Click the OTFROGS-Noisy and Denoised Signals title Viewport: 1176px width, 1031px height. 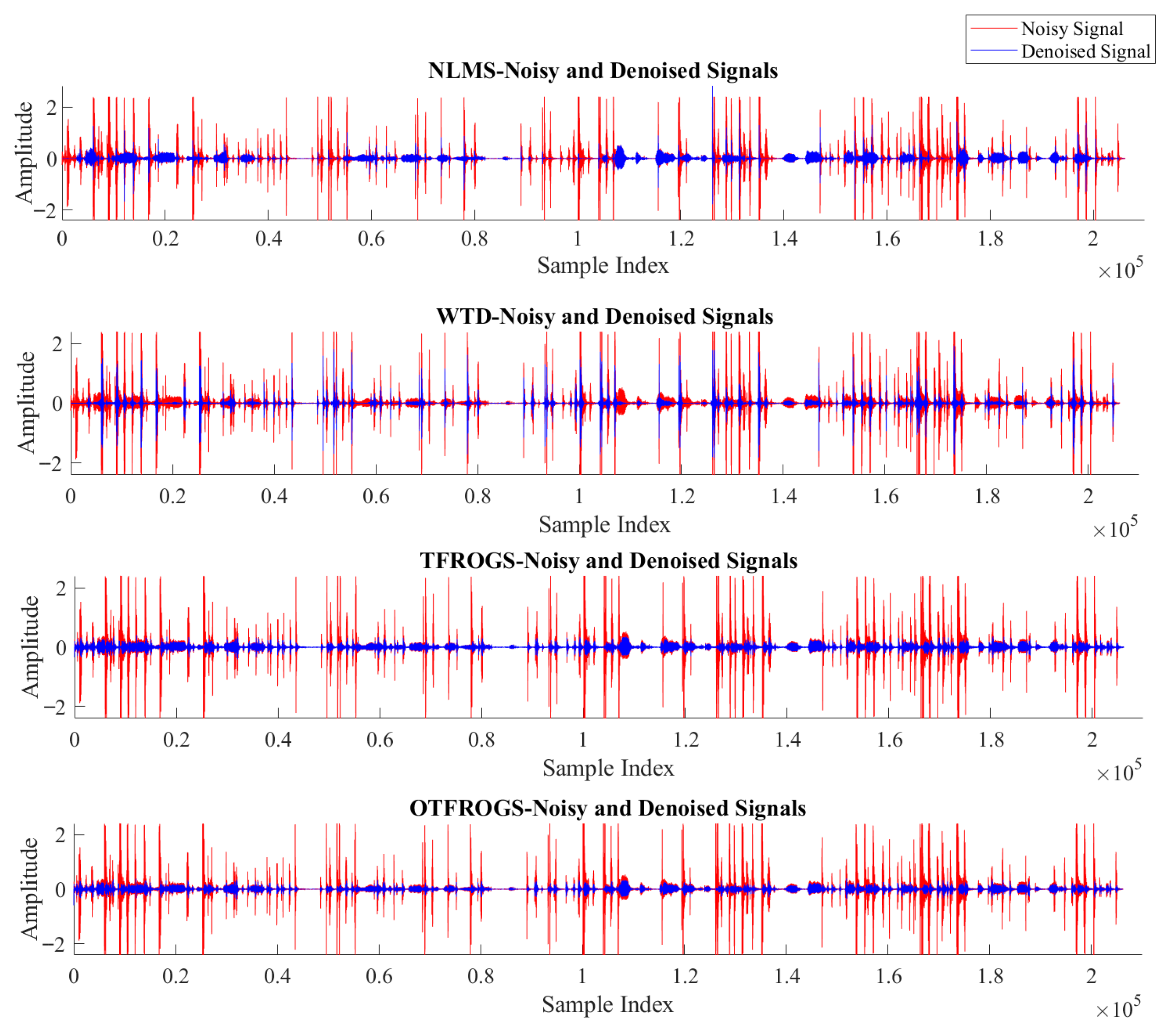click(607, 808)
